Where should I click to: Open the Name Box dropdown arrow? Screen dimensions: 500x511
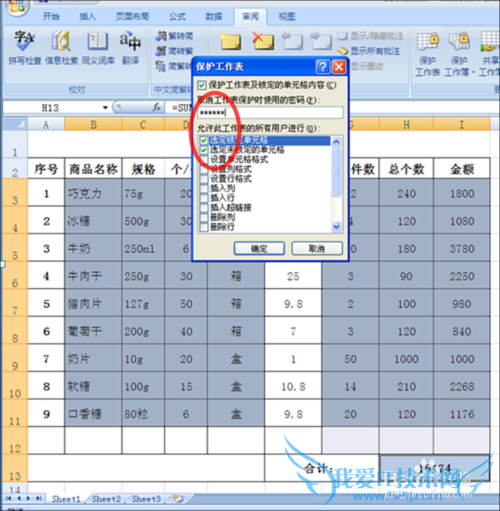[x=105, y=108]
